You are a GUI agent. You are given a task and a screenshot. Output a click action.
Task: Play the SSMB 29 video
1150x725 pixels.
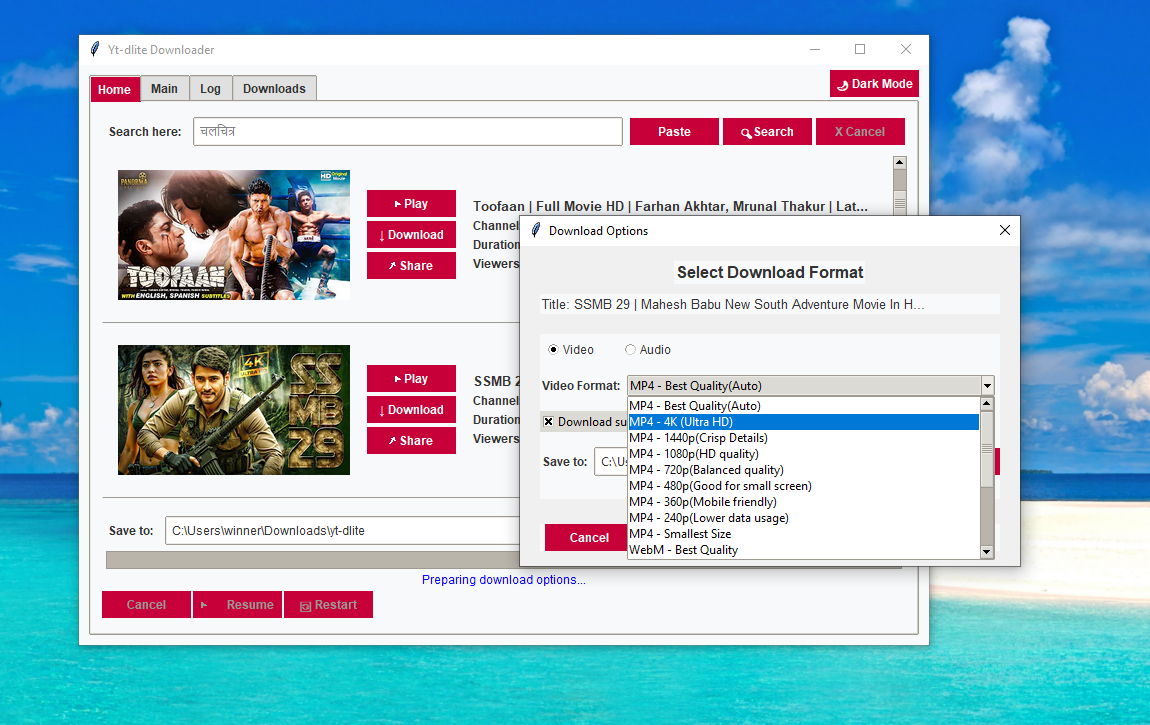(411, 379)
